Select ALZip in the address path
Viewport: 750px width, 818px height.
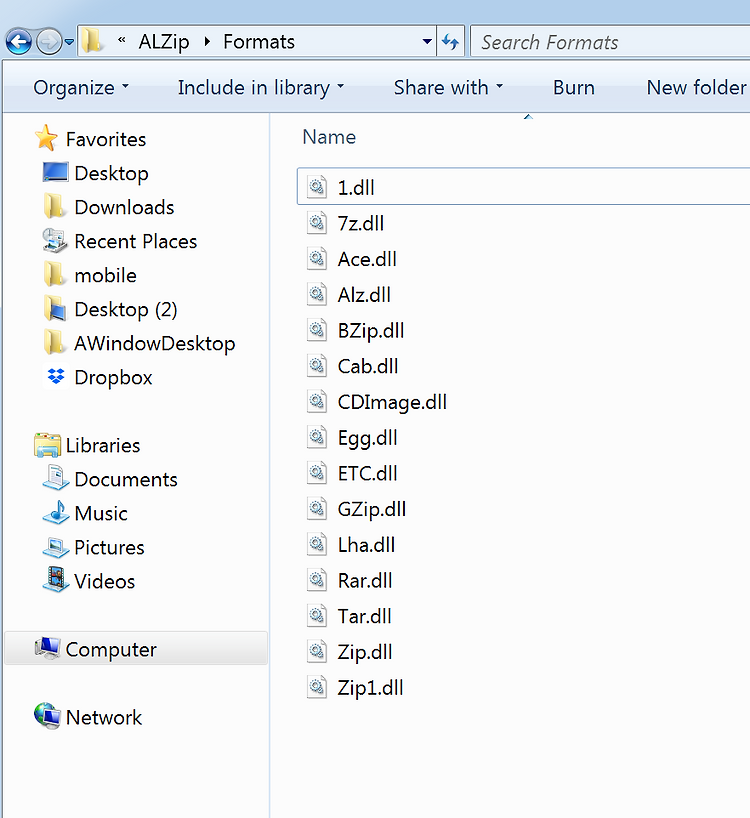pyautogui.click(x=164, y=42)
